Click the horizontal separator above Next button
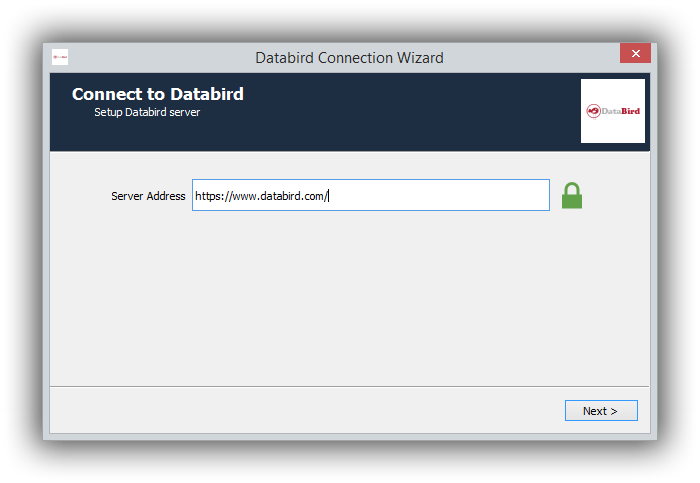Viewport: 700px width, 483px height. coord(350,386)
